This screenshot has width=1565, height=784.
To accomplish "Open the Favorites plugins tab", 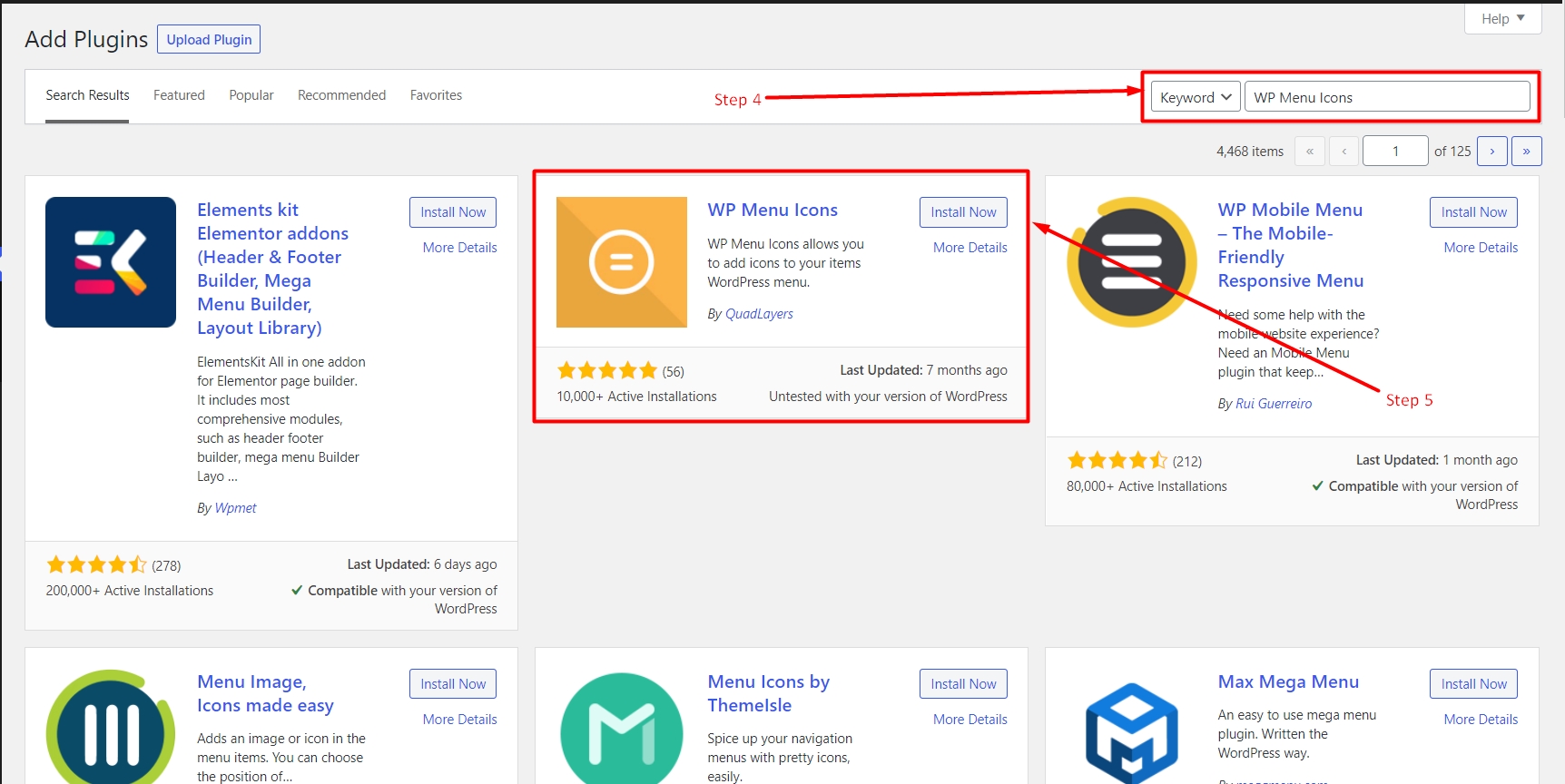I will click(436, 95).
